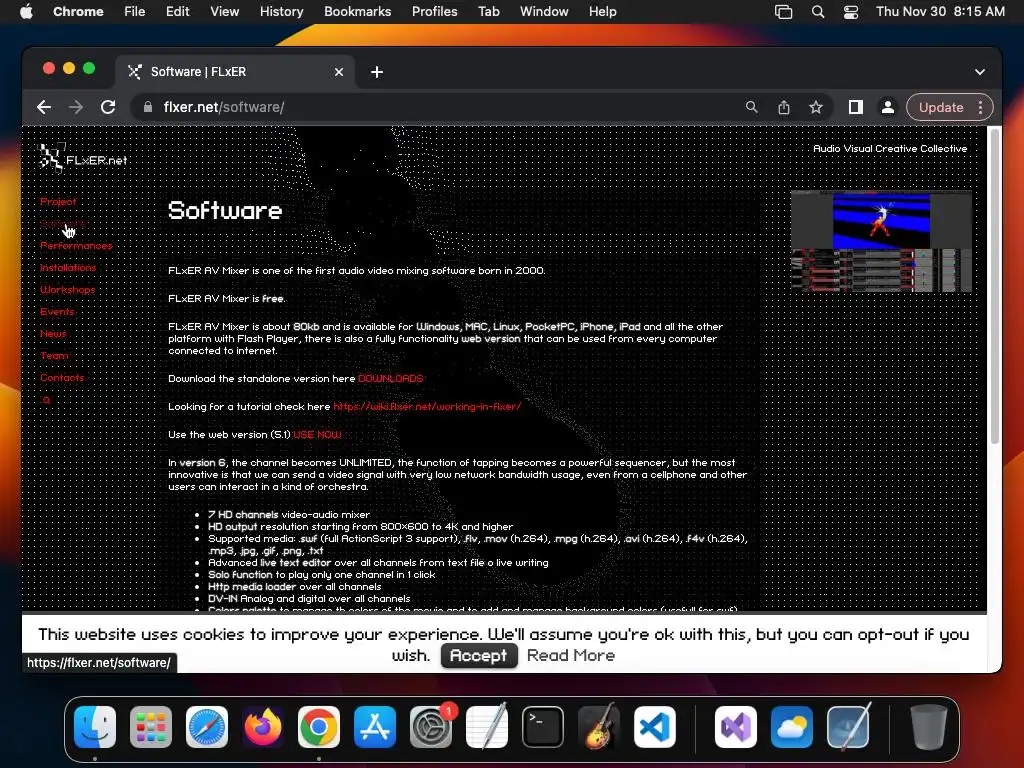Screen dimensions: 1024x768
Task: Open the FLxER mixer screenshot thumbnail
Action: click(x=881, y=241)
